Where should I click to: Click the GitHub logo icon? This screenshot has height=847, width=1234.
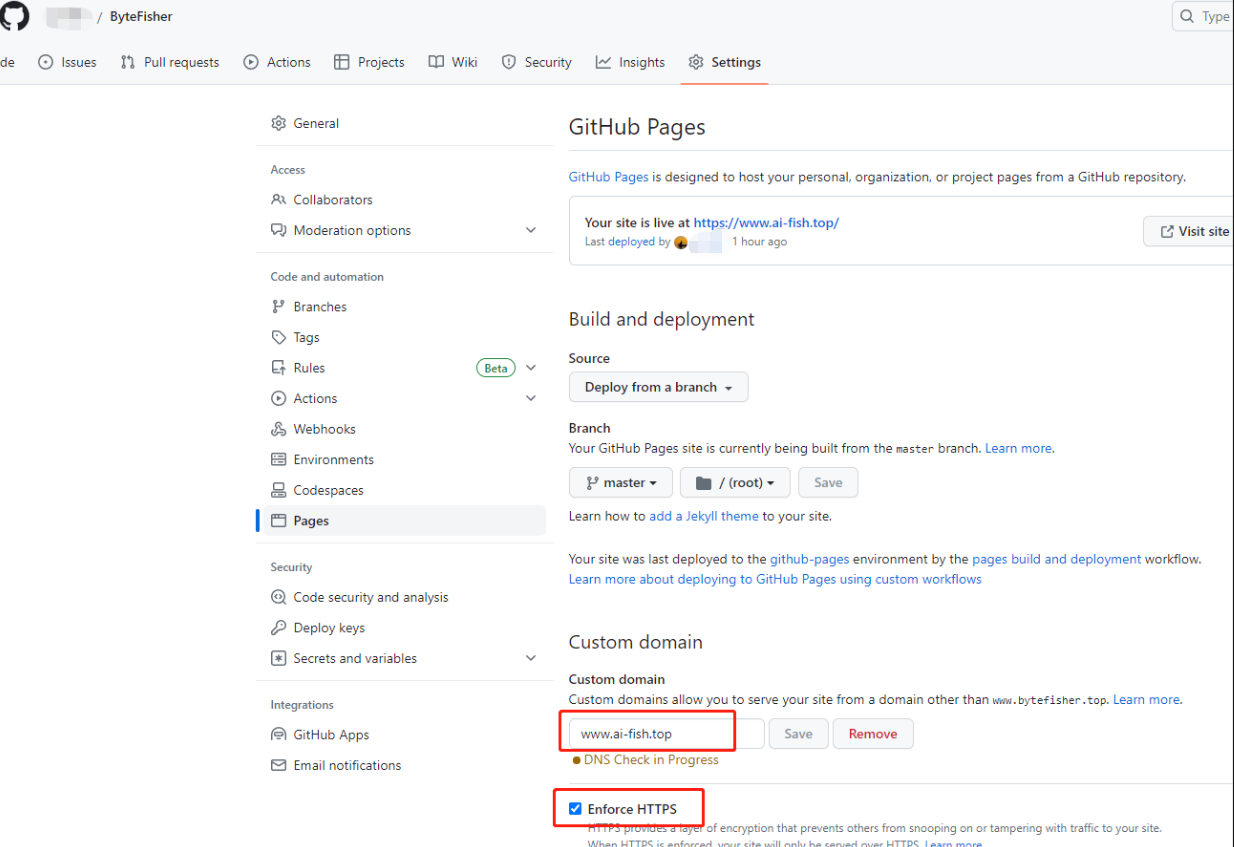15,16
